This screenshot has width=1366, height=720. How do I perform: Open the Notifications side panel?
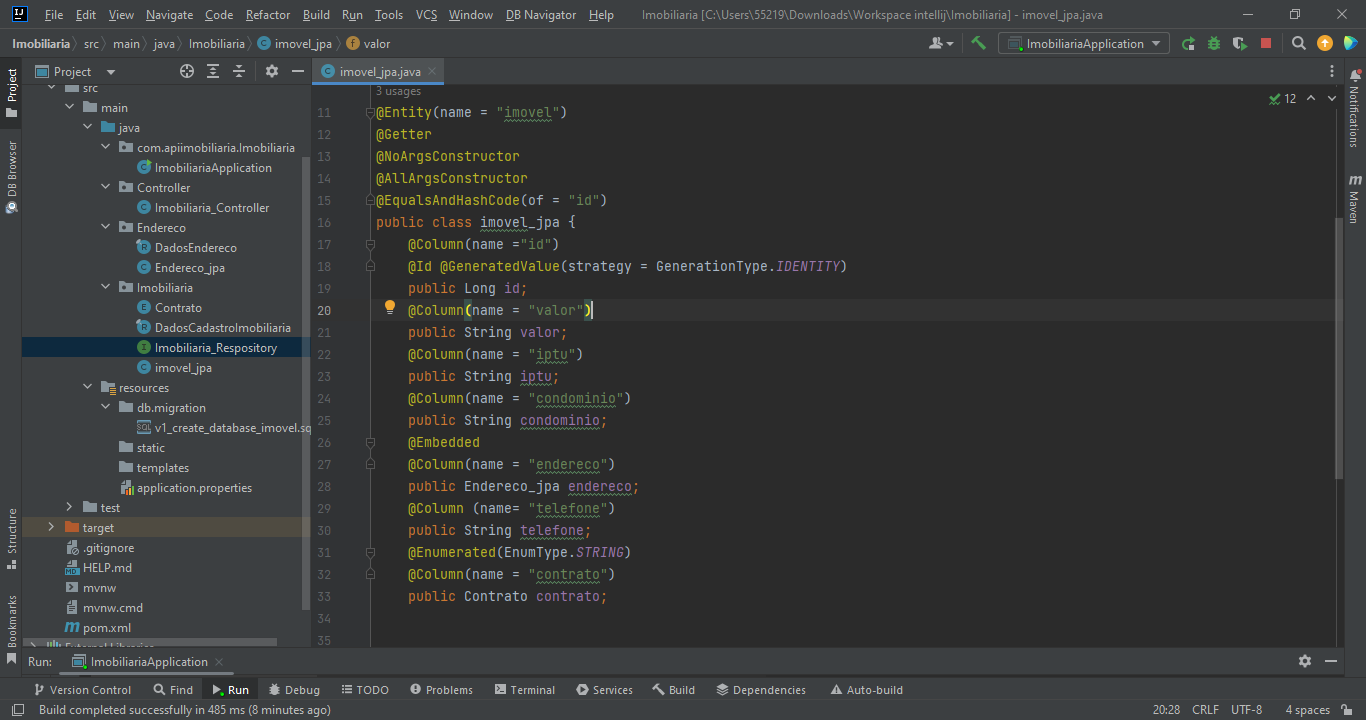1355,110
